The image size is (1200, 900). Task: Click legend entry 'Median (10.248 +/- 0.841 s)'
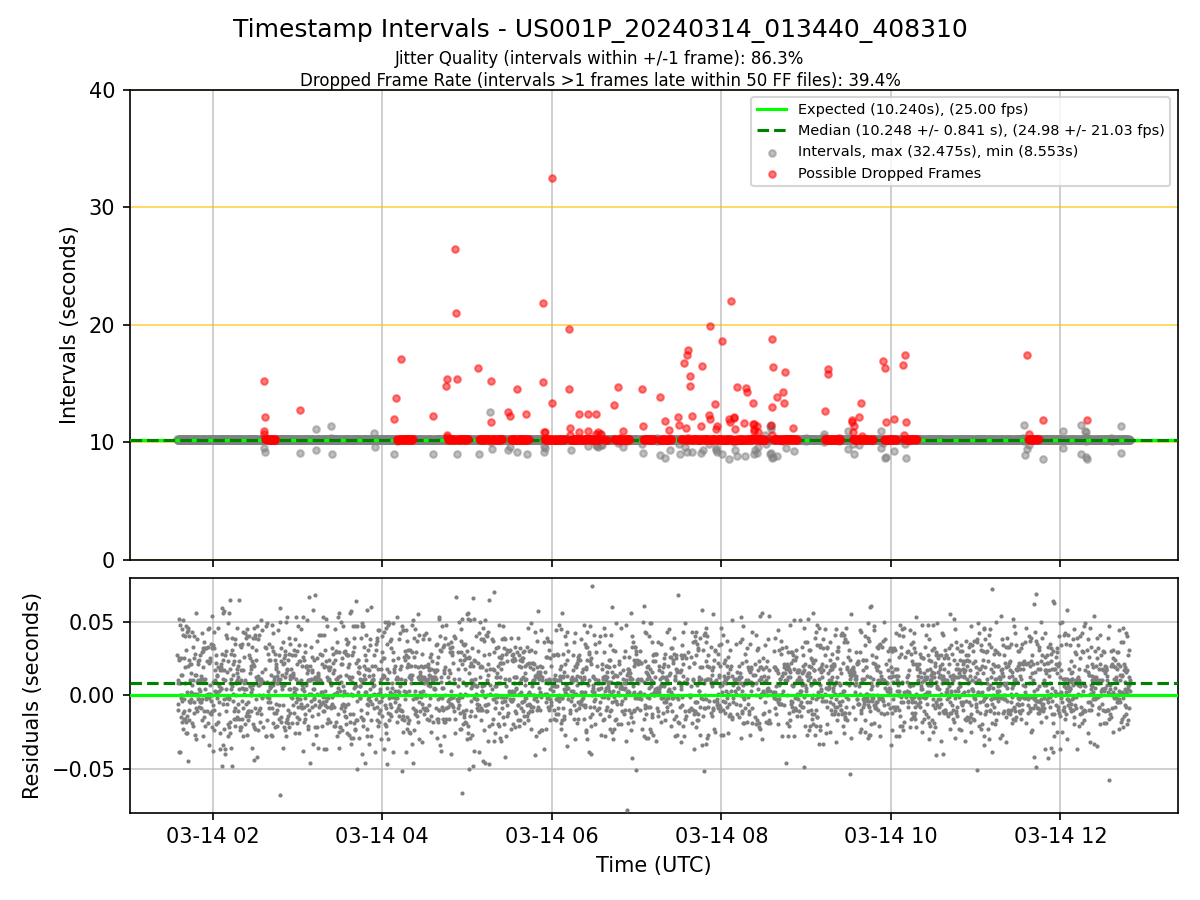click(981, 130)
